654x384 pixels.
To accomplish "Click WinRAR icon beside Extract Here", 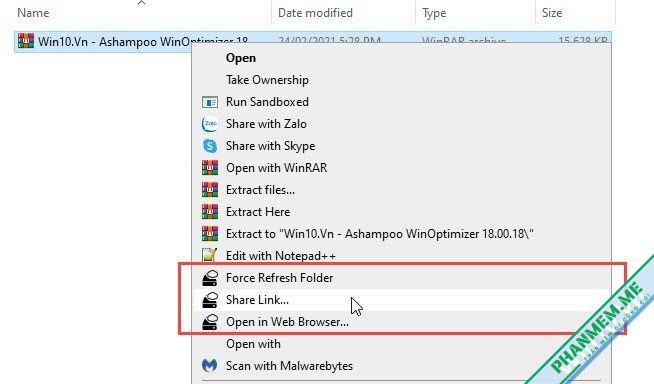I will pyautogui.click(x=210, y=212).
